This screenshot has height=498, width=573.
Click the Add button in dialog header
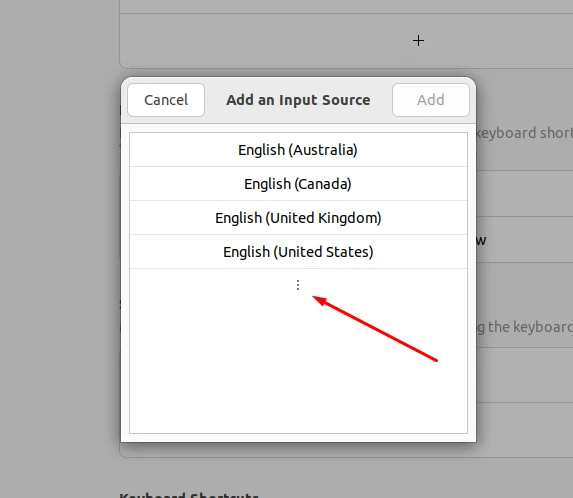(x=431, y=100)
